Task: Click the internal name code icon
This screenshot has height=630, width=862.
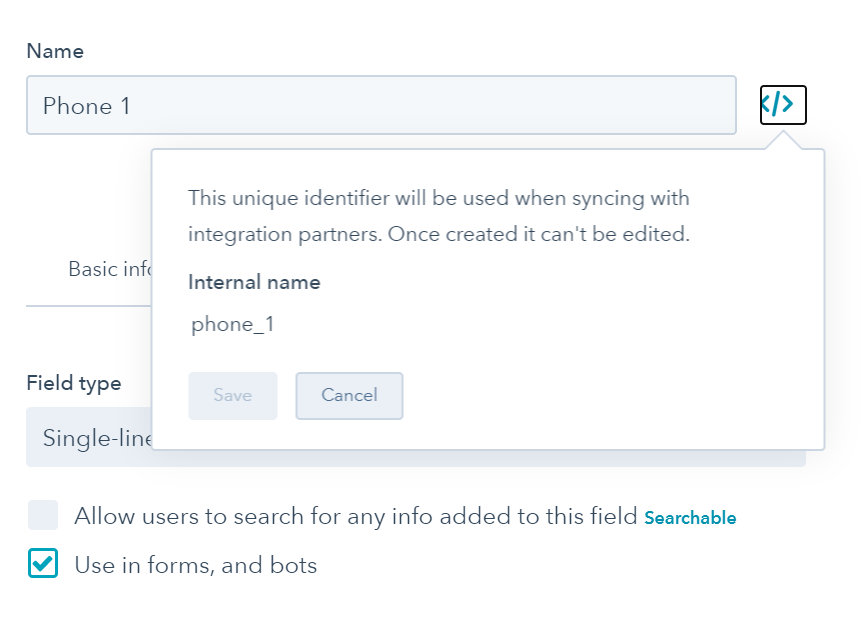Action: coord(783,104)
